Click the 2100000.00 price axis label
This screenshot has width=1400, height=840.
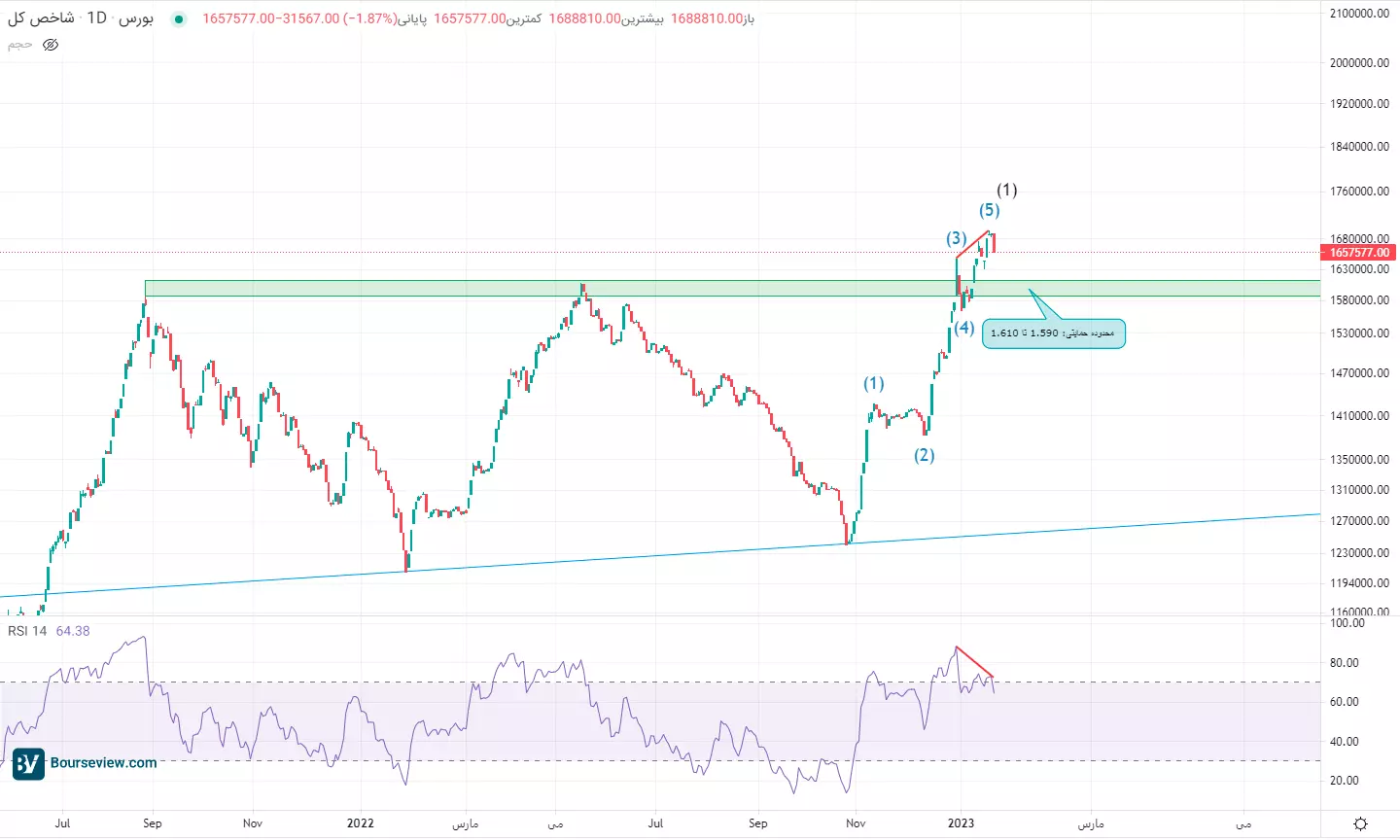tap(1359, 14)
